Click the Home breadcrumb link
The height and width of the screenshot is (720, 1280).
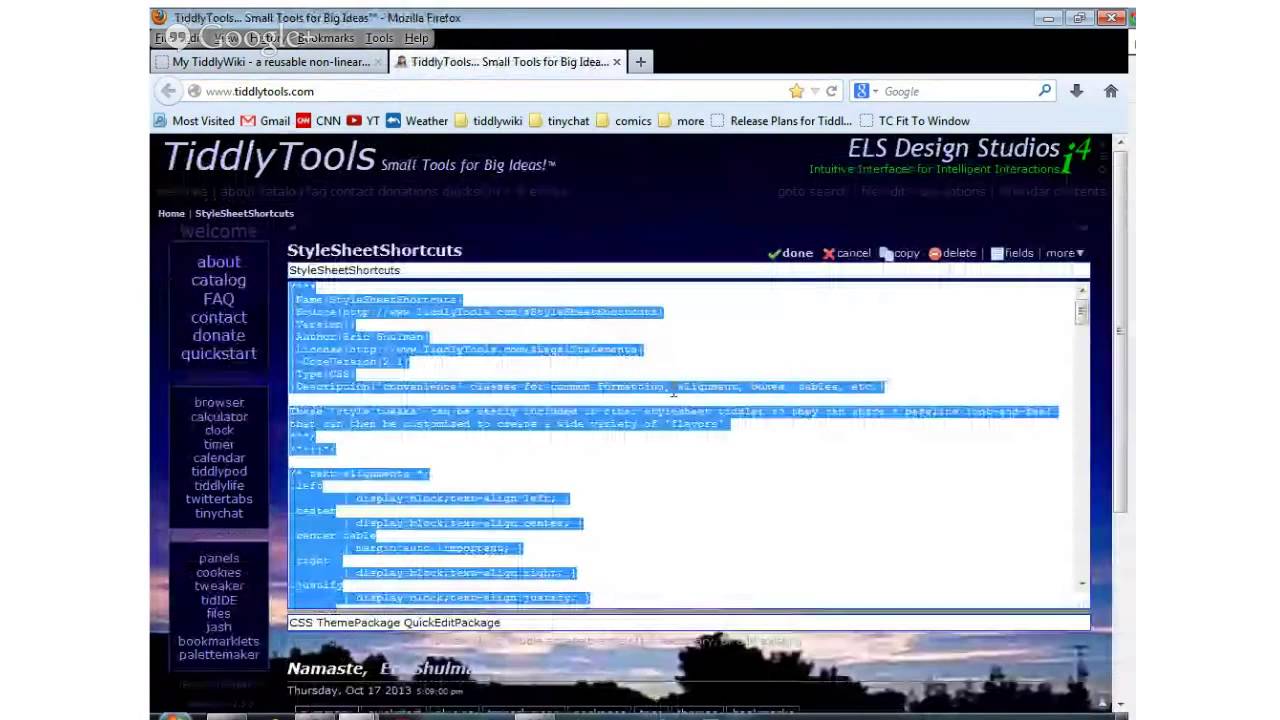(171, 213)
